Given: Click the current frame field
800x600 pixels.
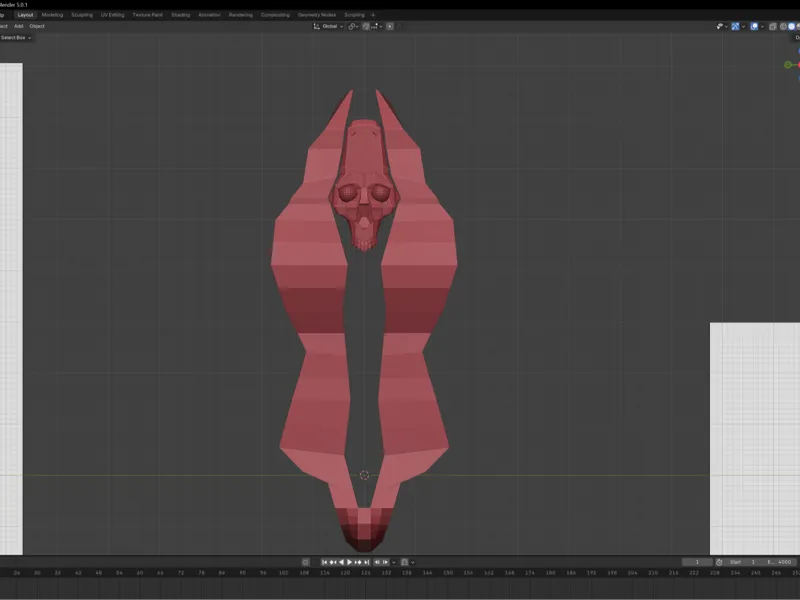Looking at the screenshot, I should pos(697,562).
